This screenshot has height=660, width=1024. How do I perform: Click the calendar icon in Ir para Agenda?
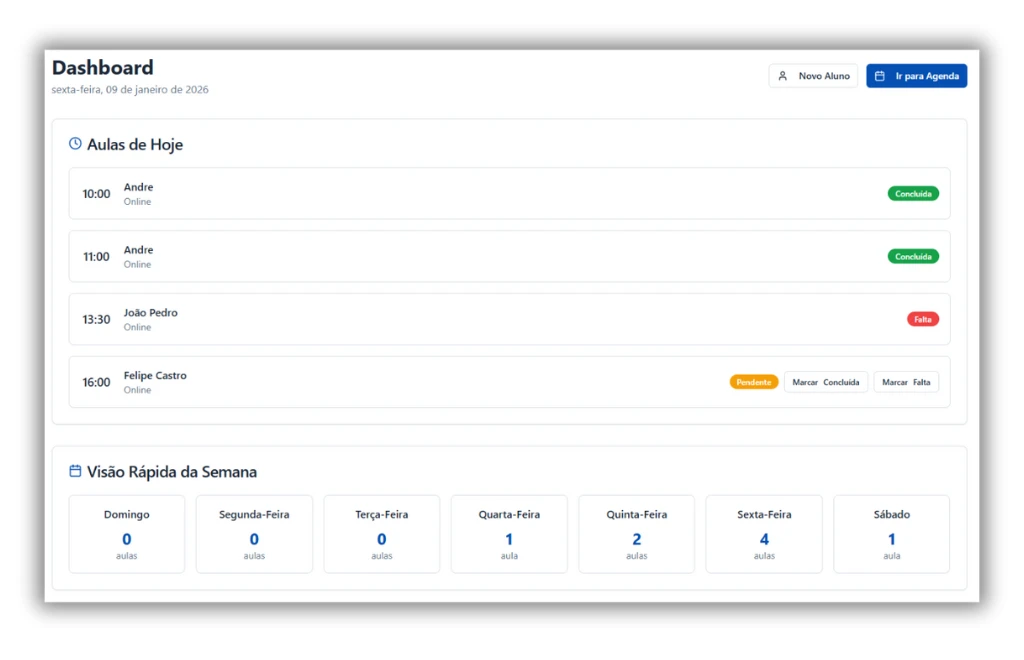pos(880,76)
